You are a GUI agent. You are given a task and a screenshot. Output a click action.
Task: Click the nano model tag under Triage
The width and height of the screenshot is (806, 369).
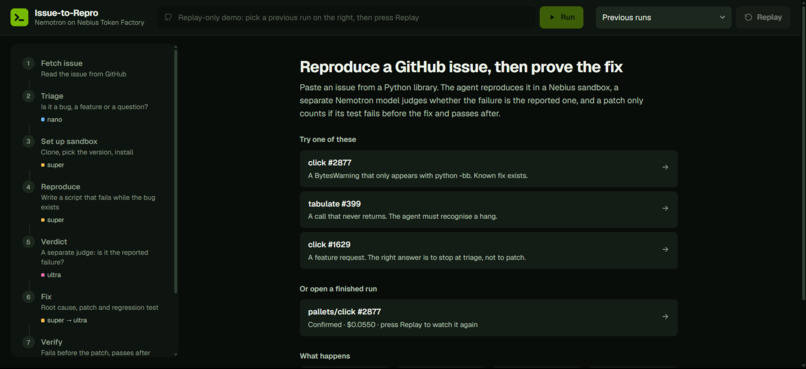(51, 119)
